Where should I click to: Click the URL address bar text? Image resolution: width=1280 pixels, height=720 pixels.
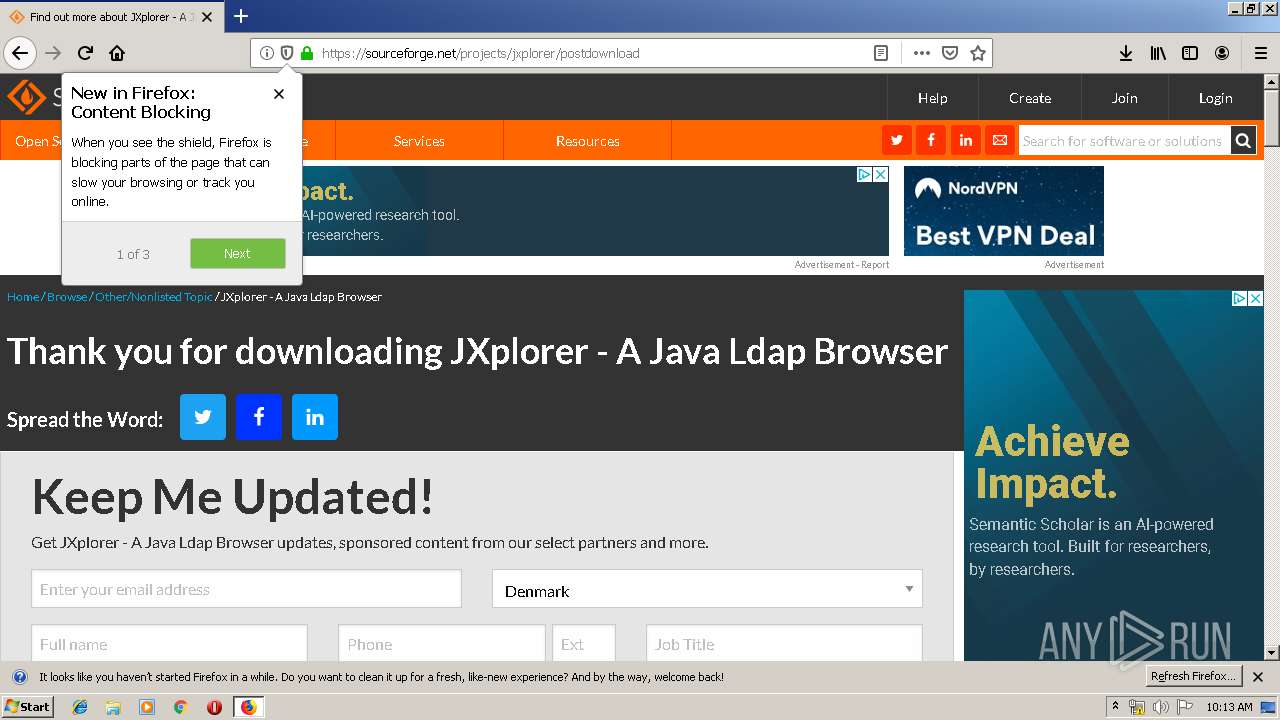pos(480,53)
